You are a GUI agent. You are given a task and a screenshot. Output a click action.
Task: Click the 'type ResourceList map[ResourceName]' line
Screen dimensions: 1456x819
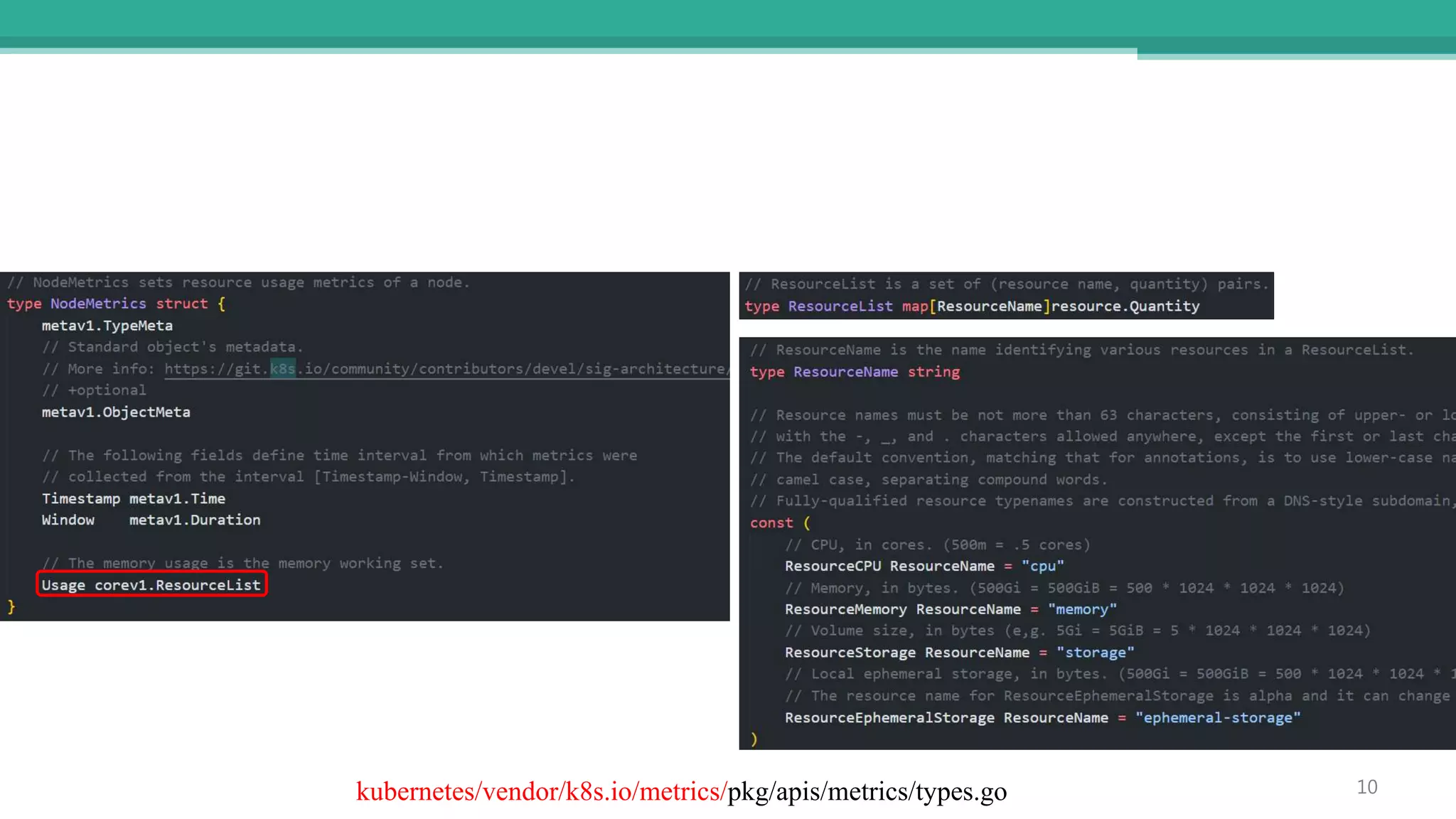(972, 306)
